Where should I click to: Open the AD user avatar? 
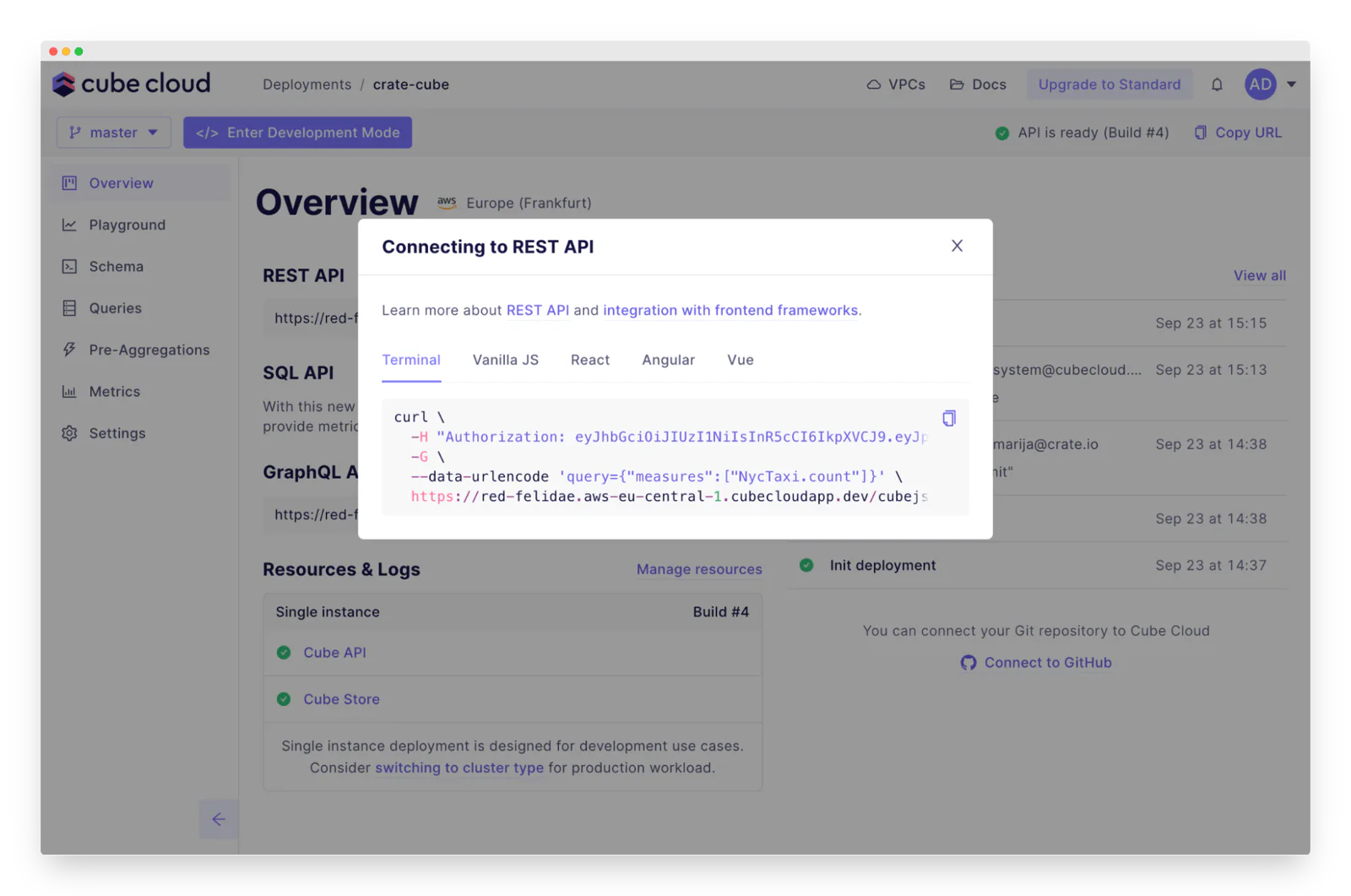pyautogui.click(x=1260, y=84)
